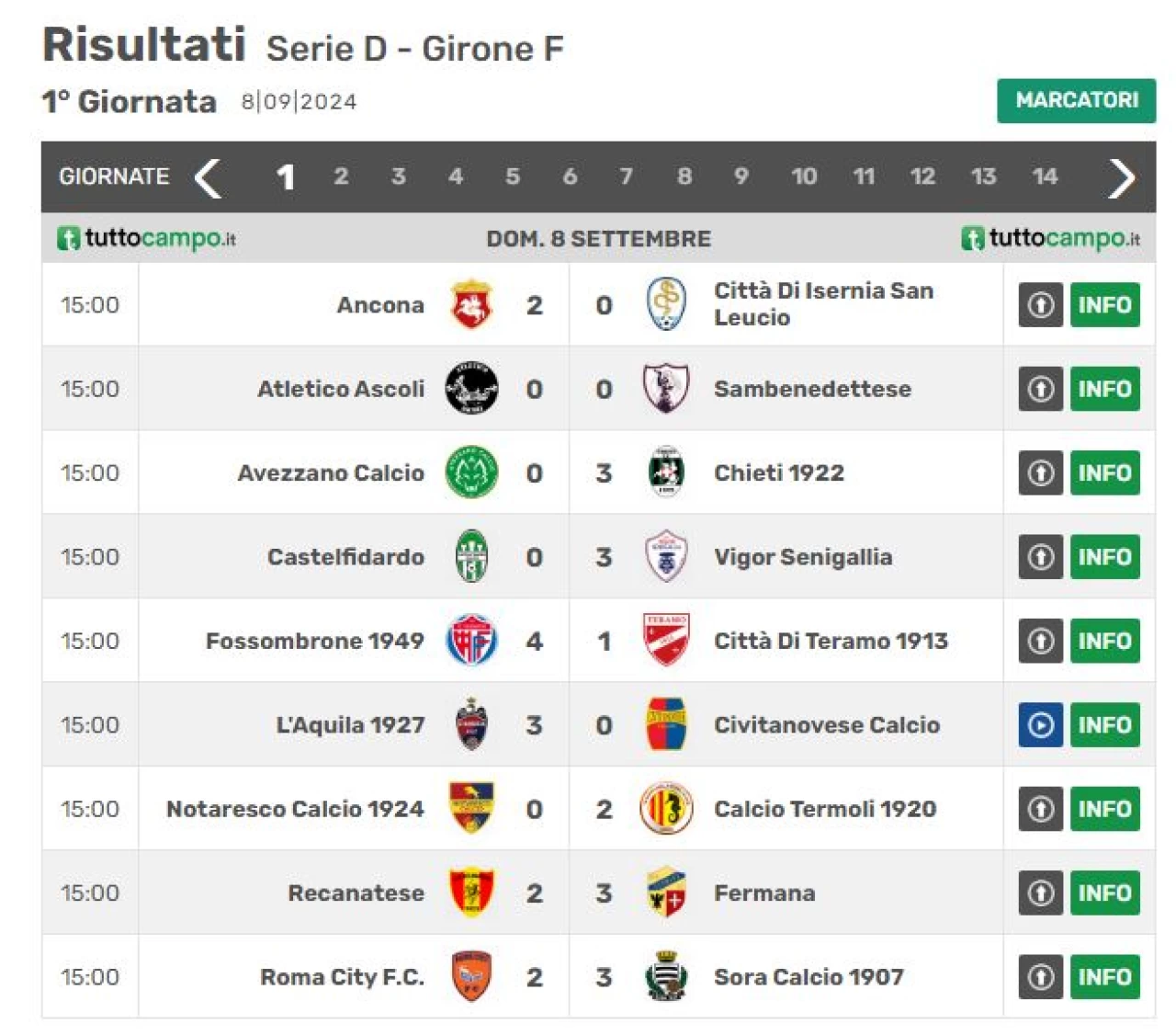This screenshot has height=1035, width=1176.
Task: Show the next giornate with right chevron
Action: [1122, 177]
